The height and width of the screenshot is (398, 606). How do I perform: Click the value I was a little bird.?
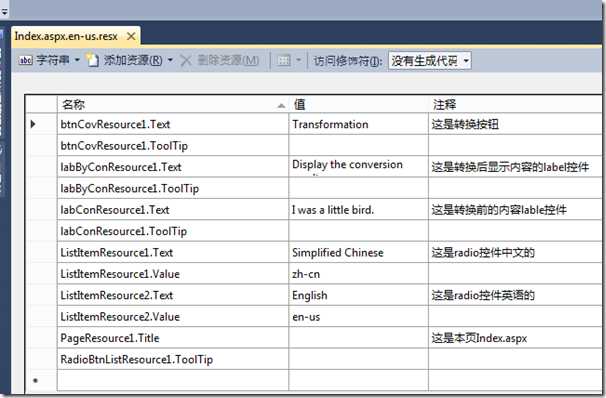pos(358,210)
